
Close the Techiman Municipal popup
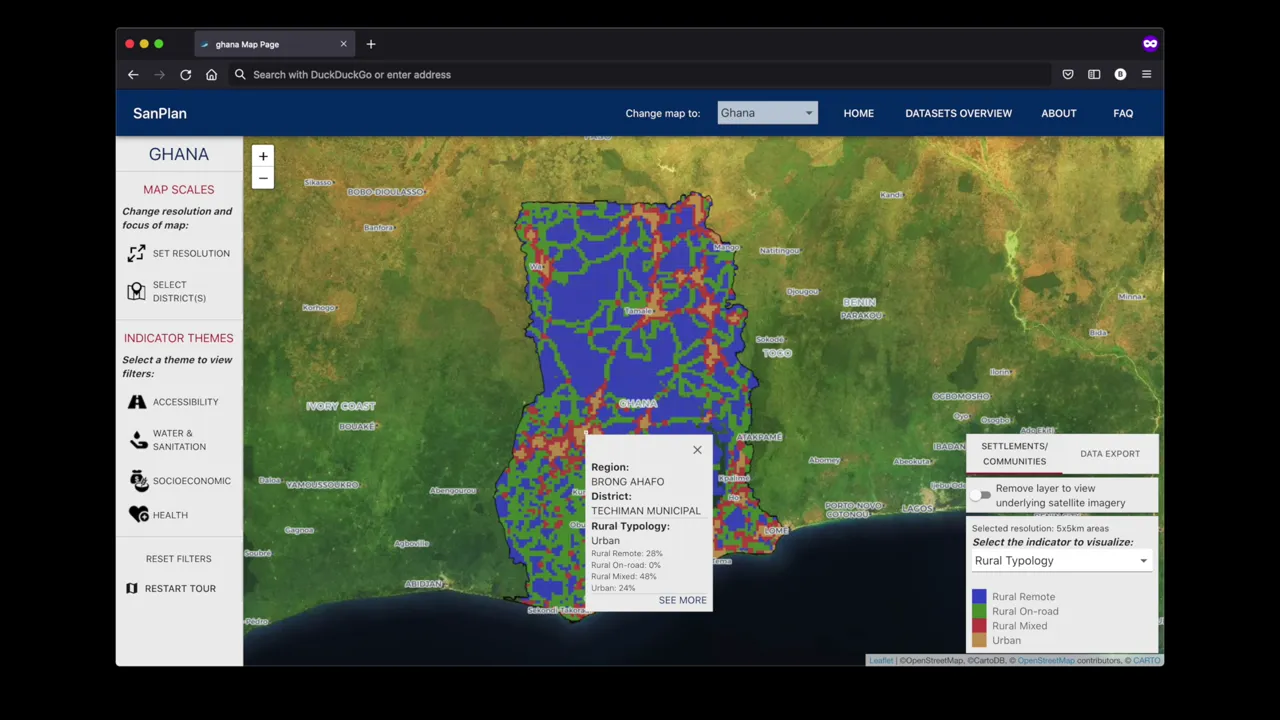pyautogui.click(x=697, y=450)
